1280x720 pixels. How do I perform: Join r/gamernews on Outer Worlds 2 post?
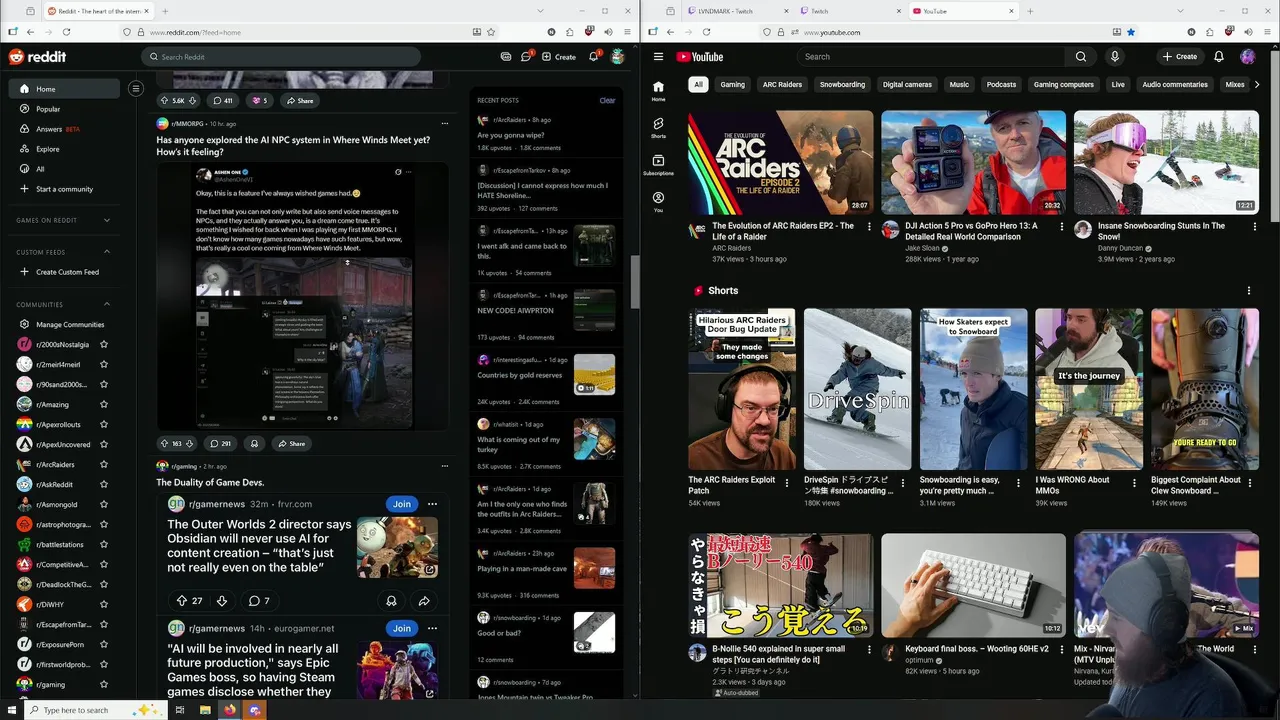pyautogui.click(x=402, y=504)
